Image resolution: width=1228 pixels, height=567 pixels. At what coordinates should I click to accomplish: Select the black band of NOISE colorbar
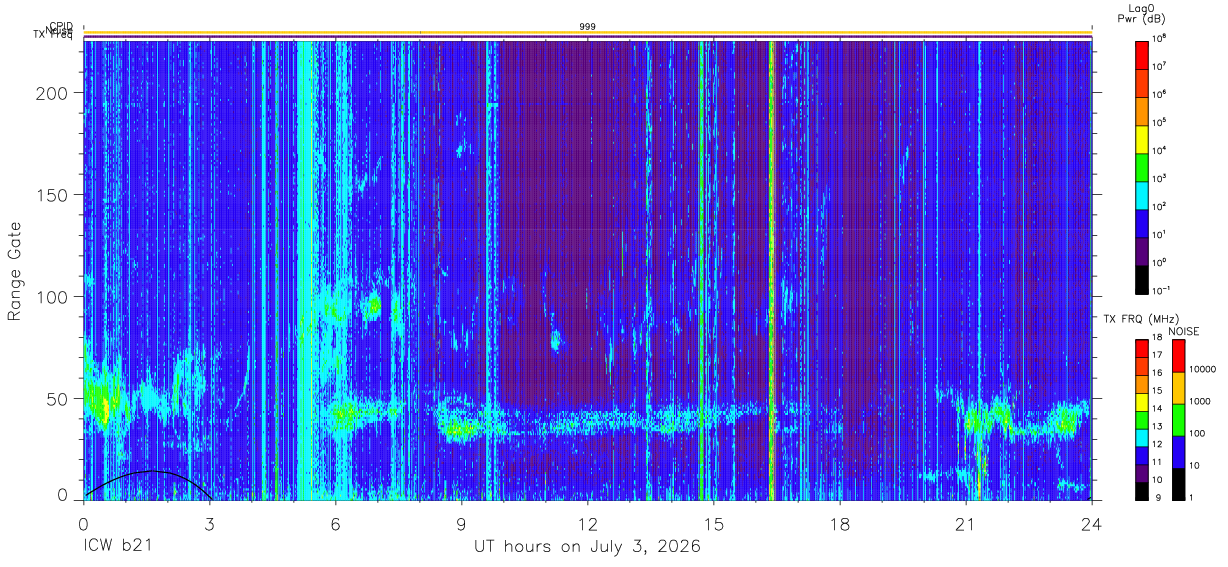(1177, 483)
